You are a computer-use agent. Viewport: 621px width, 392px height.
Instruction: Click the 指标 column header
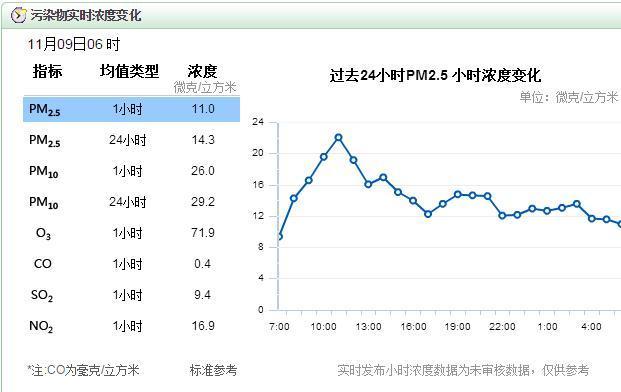click(x=47, y=72)
